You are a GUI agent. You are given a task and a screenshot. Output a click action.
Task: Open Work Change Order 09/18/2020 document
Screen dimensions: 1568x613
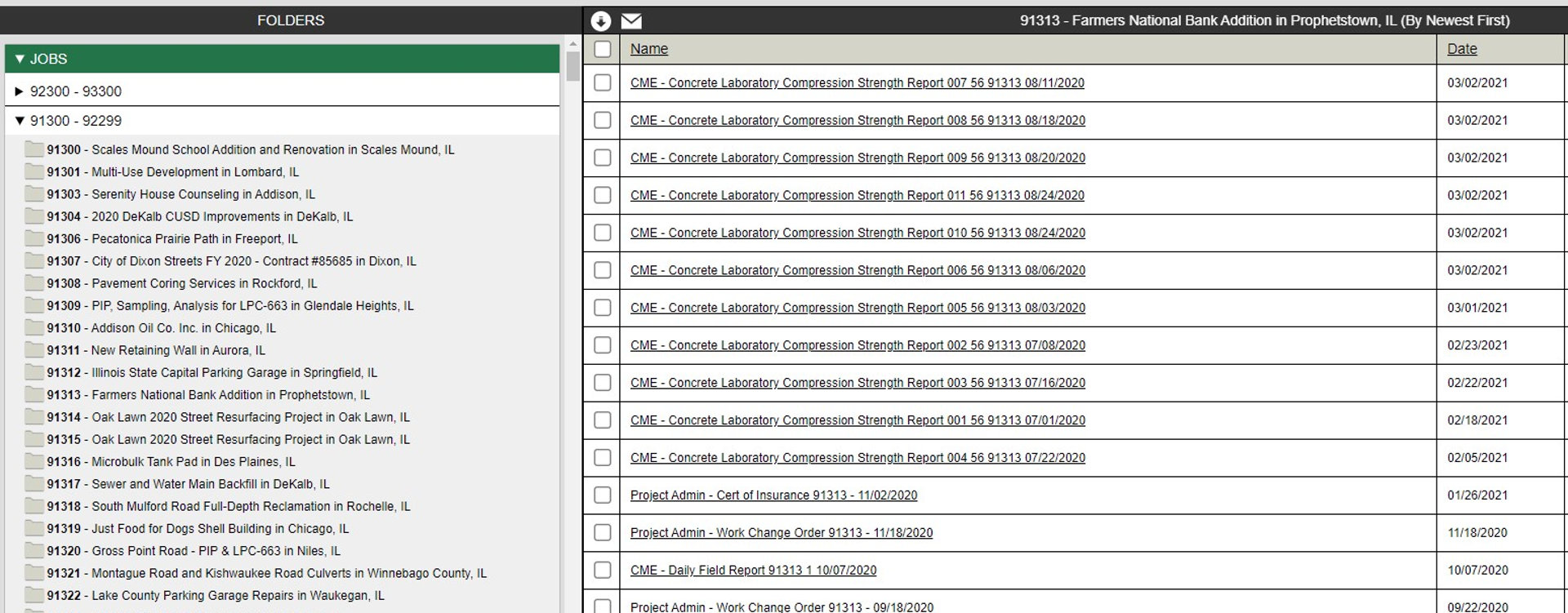point(782,606)
